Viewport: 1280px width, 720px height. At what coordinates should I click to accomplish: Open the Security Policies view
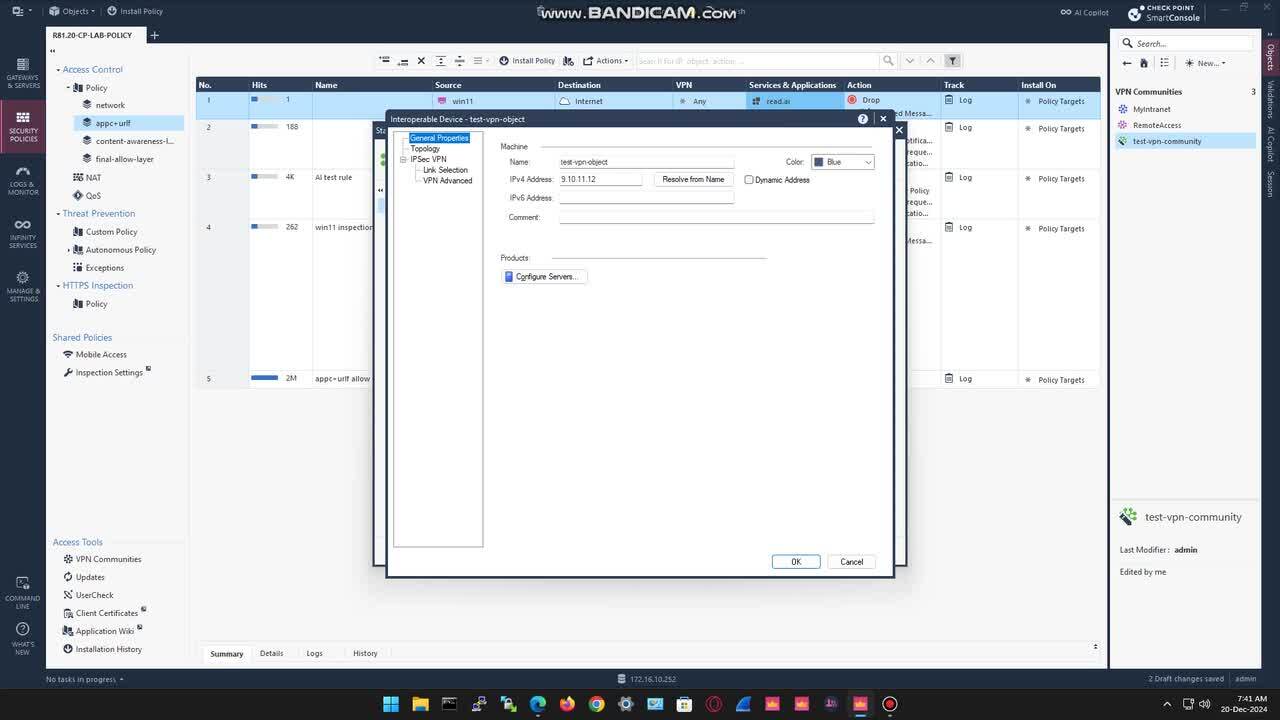22,125
